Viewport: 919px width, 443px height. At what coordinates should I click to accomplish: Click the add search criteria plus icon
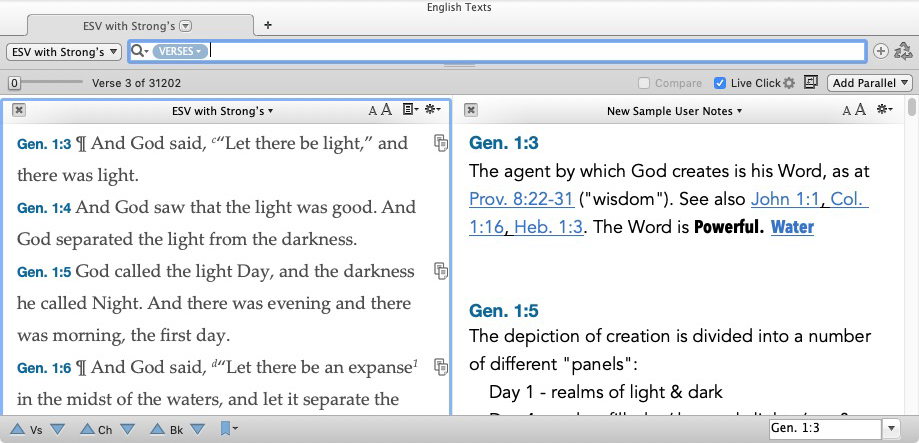880,51
